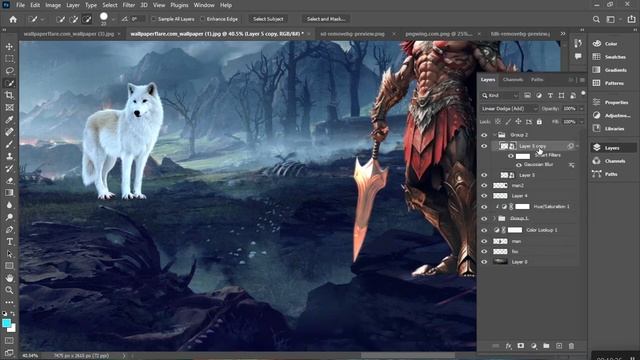
Task: Hide Hue/Saturation 1 adjustment layer
Action: coord(484,207)
